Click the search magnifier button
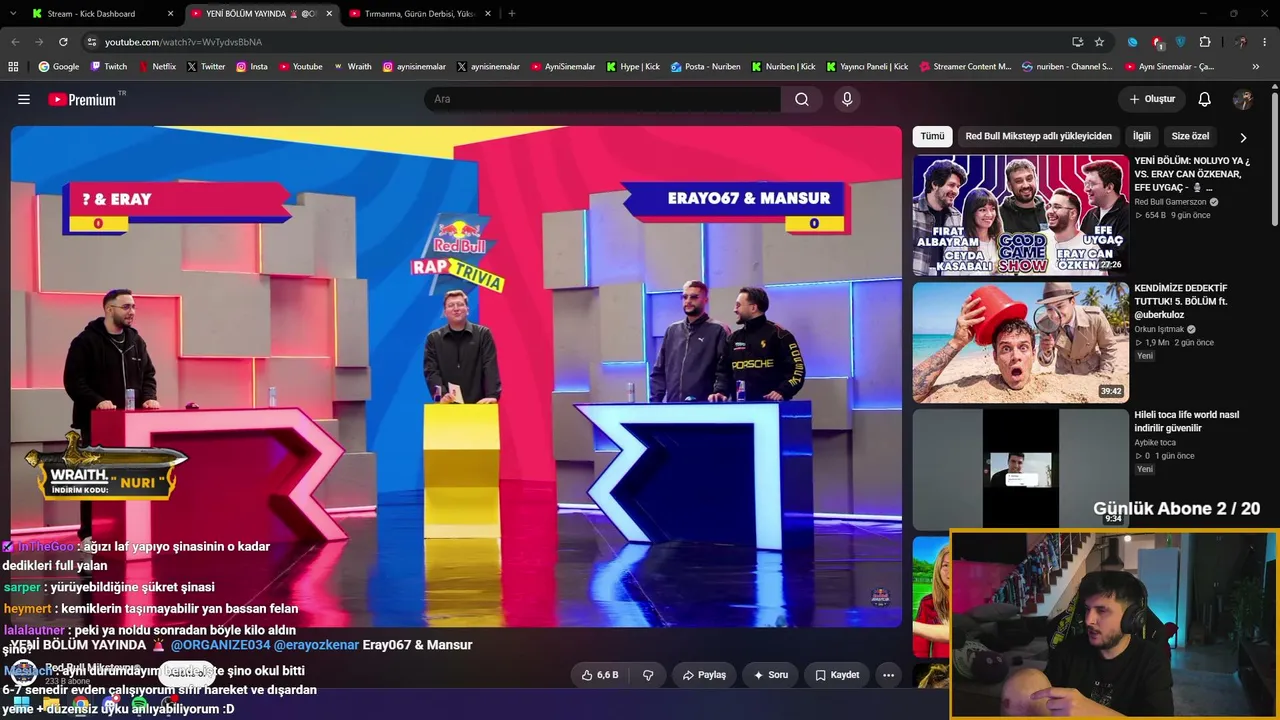1280x720 pixels. pyautogui.click(x=802, y=99)
